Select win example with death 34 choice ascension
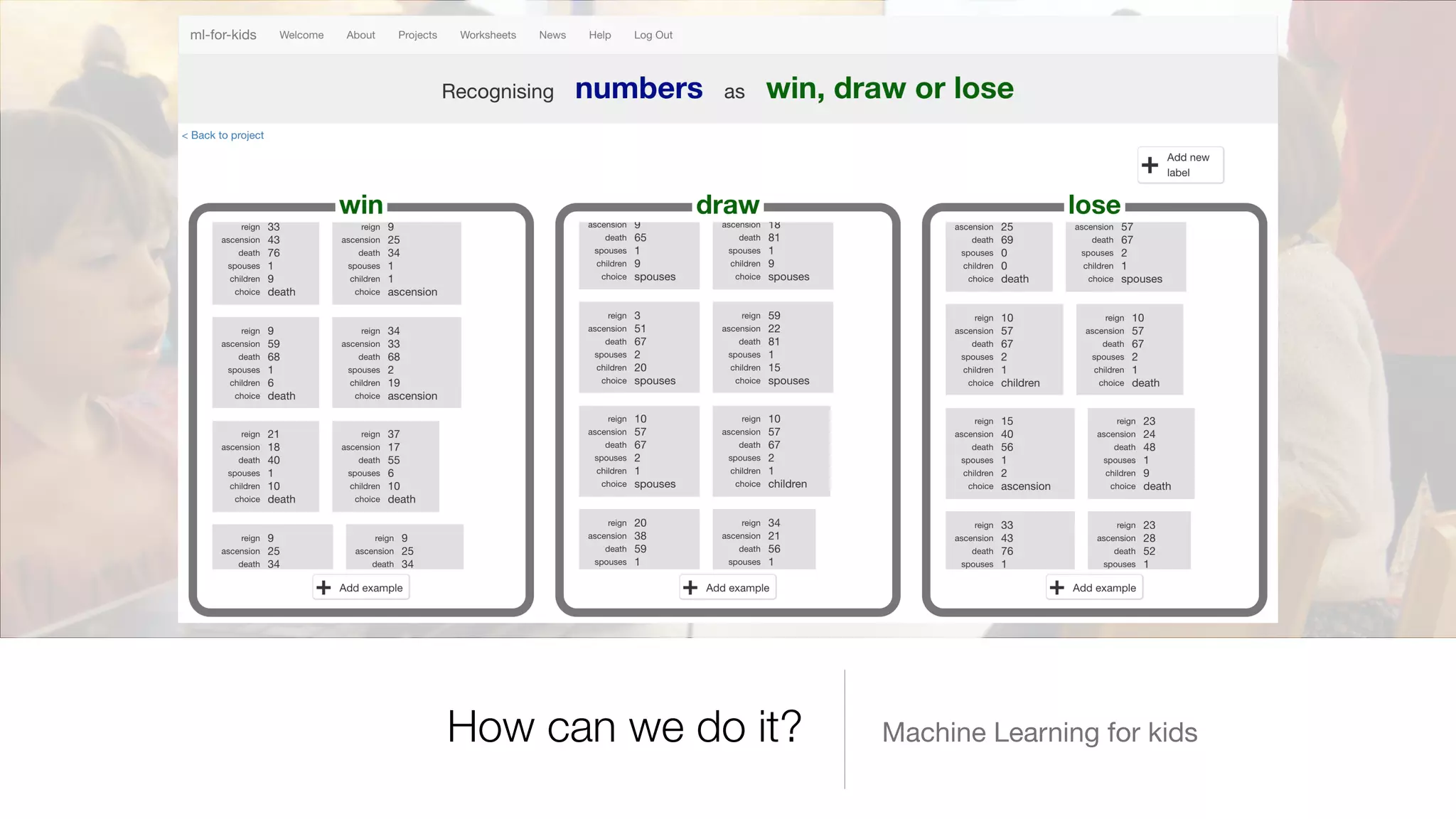 (397, 263)
